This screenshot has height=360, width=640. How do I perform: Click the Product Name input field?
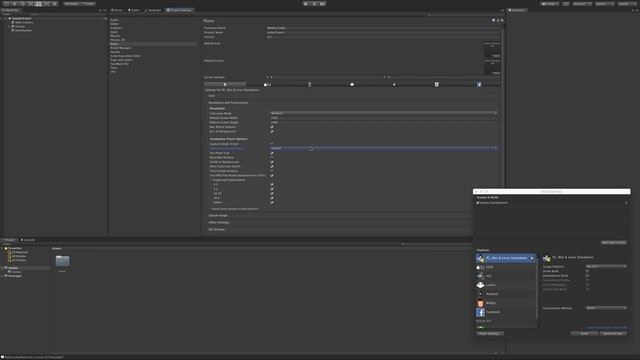(x=383, y=32)
